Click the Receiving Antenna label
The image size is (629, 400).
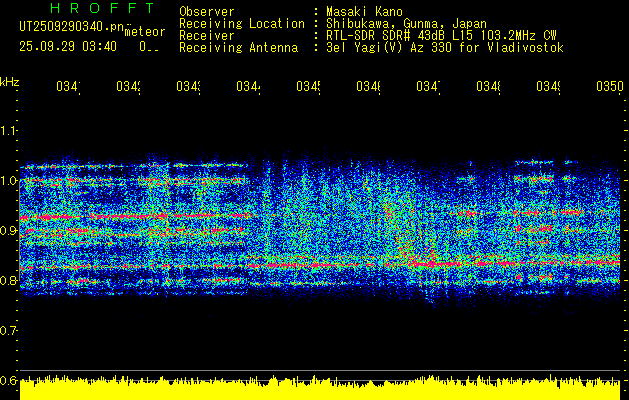pos(238,48)
